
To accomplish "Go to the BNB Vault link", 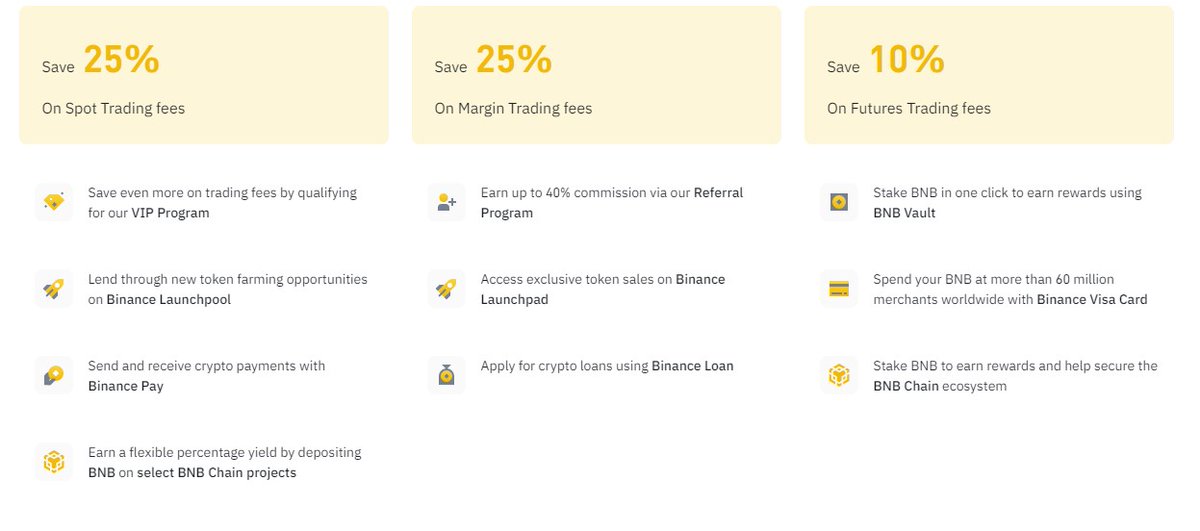I will tap(905, 213).
